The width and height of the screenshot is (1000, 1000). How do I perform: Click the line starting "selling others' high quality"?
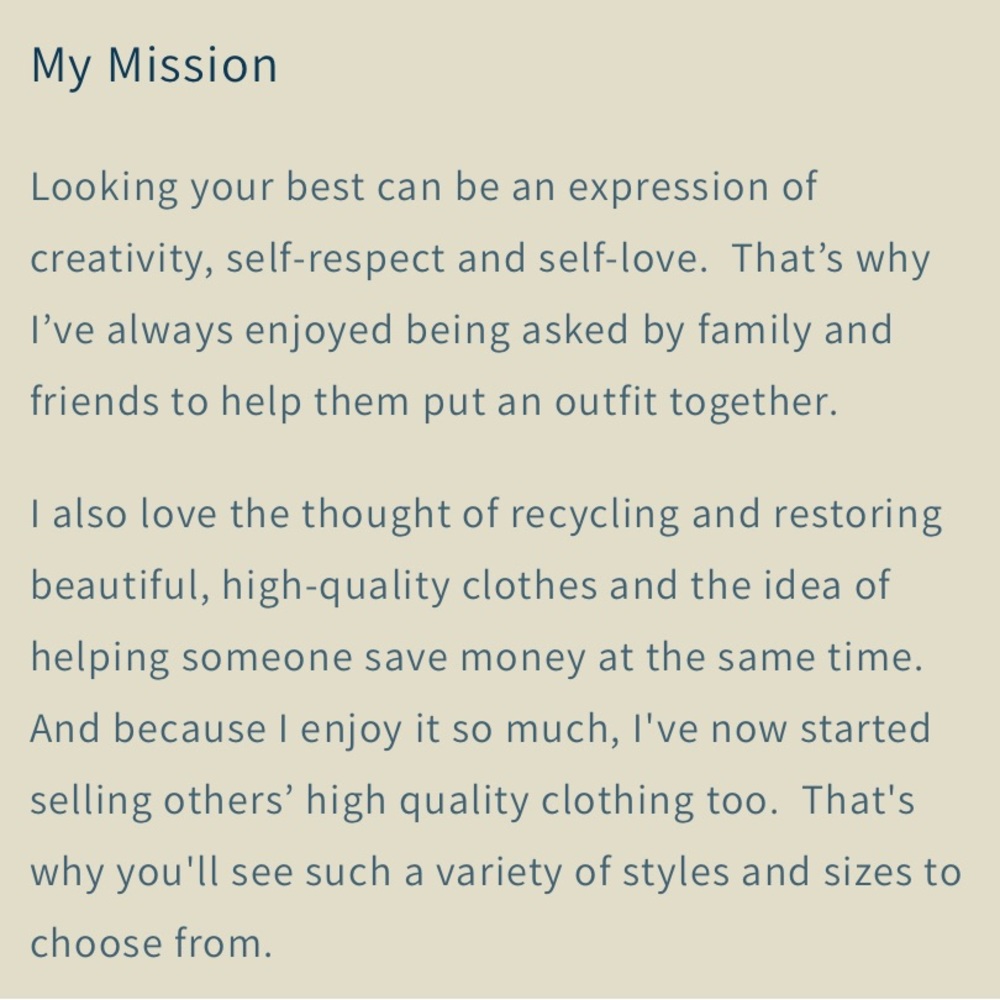click(x=473, y=801)
